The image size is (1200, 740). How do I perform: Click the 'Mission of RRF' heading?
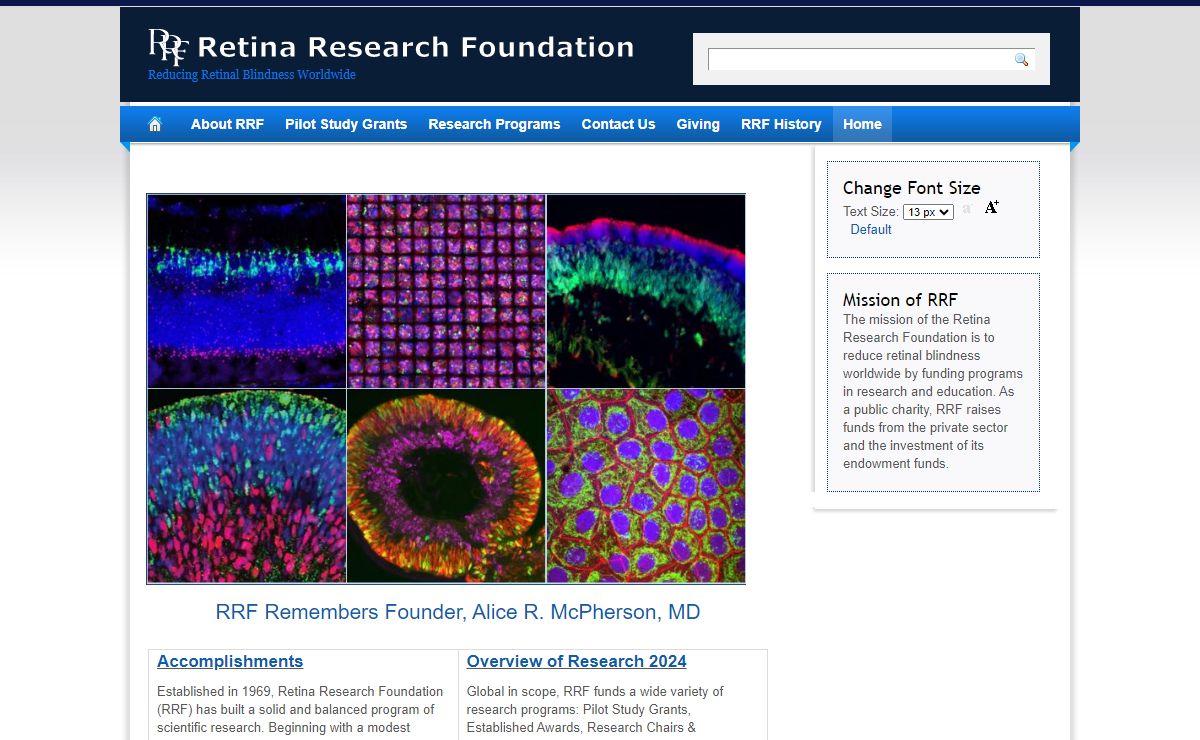(900, 300)
